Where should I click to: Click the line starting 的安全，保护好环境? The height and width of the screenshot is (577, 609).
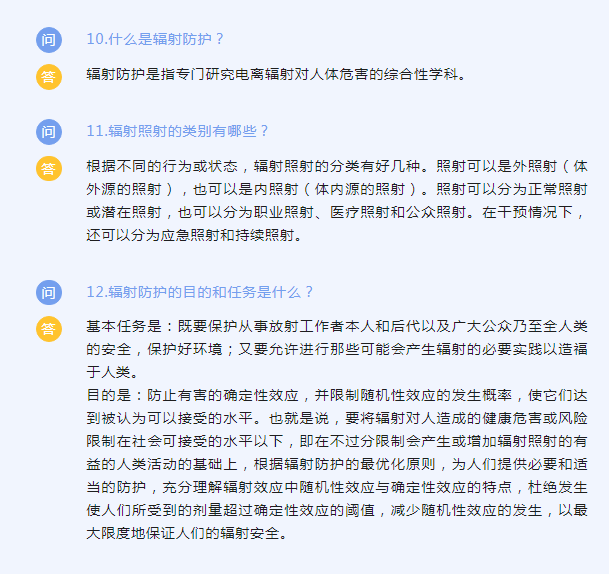point(337,349)
